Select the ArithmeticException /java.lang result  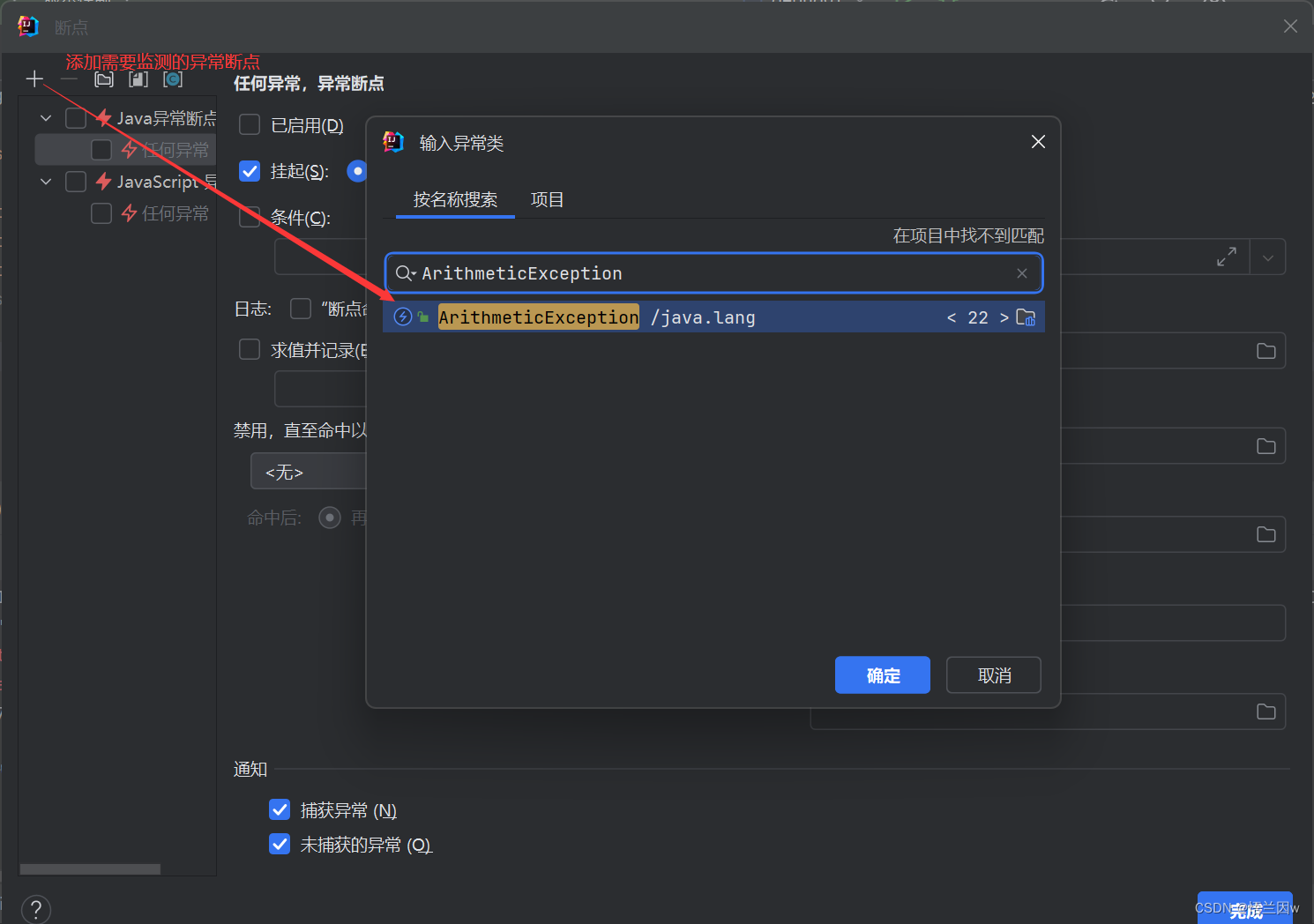[713, 317]
